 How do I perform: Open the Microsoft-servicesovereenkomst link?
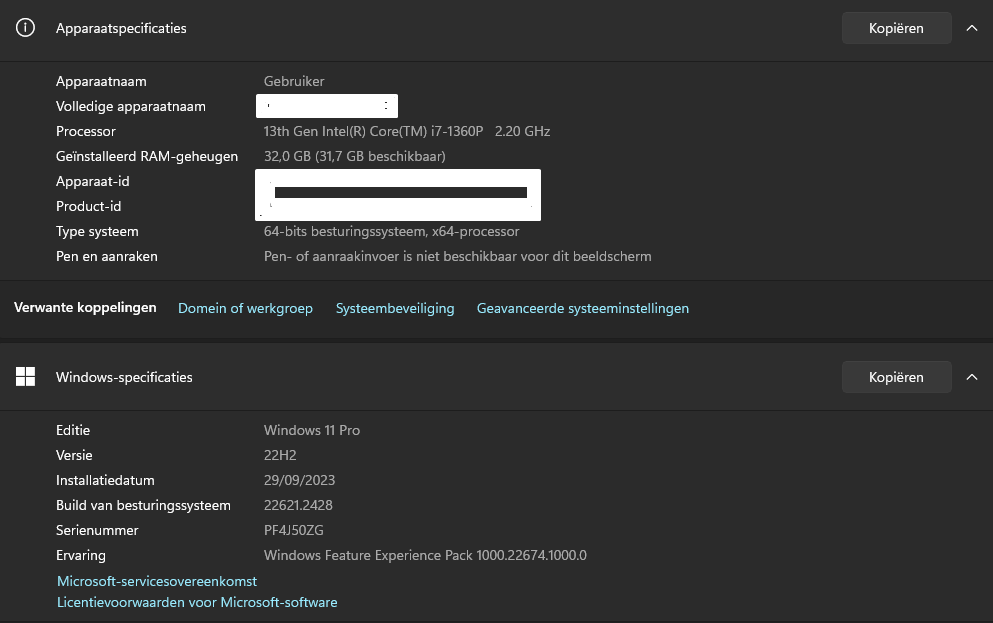pos(157,581)
